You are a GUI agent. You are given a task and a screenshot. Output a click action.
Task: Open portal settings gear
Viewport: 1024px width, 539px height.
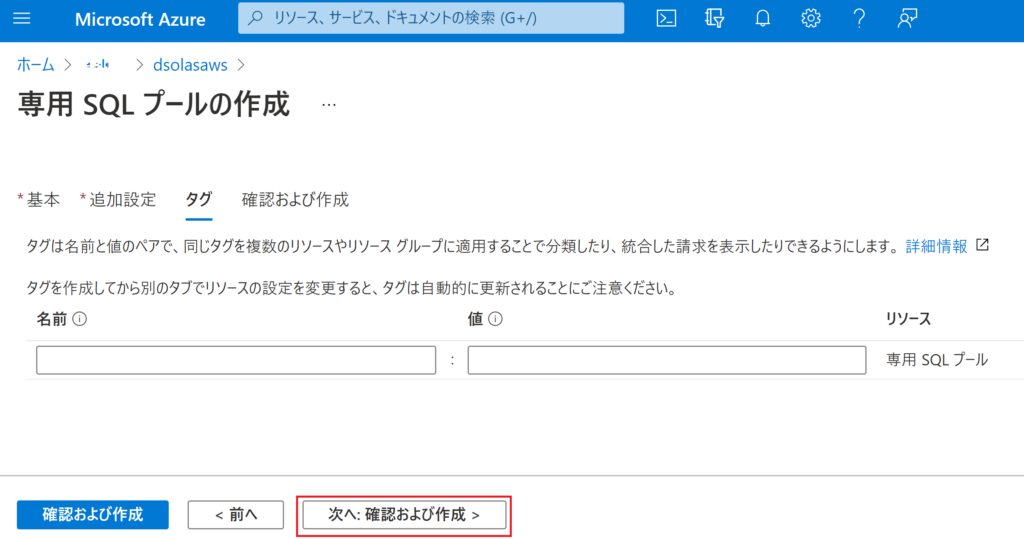point(811,19)
